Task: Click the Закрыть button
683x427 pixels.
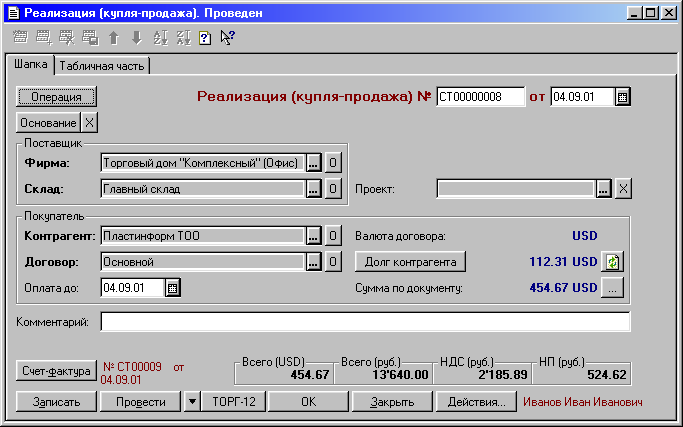Action: pyautogui.click(x=392, y=401)
